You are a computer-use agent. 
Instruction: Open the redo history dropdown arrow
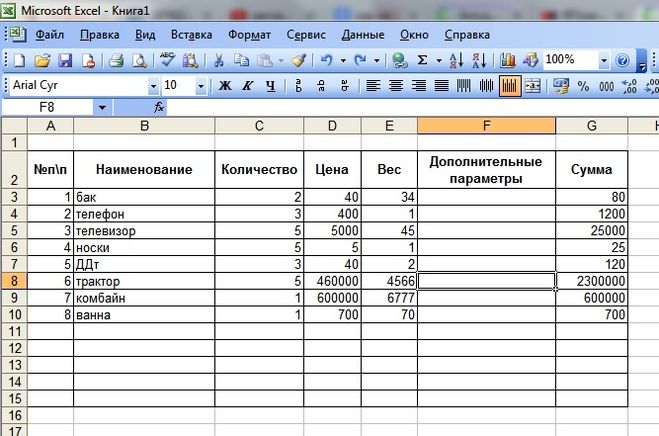click(377, 61)
